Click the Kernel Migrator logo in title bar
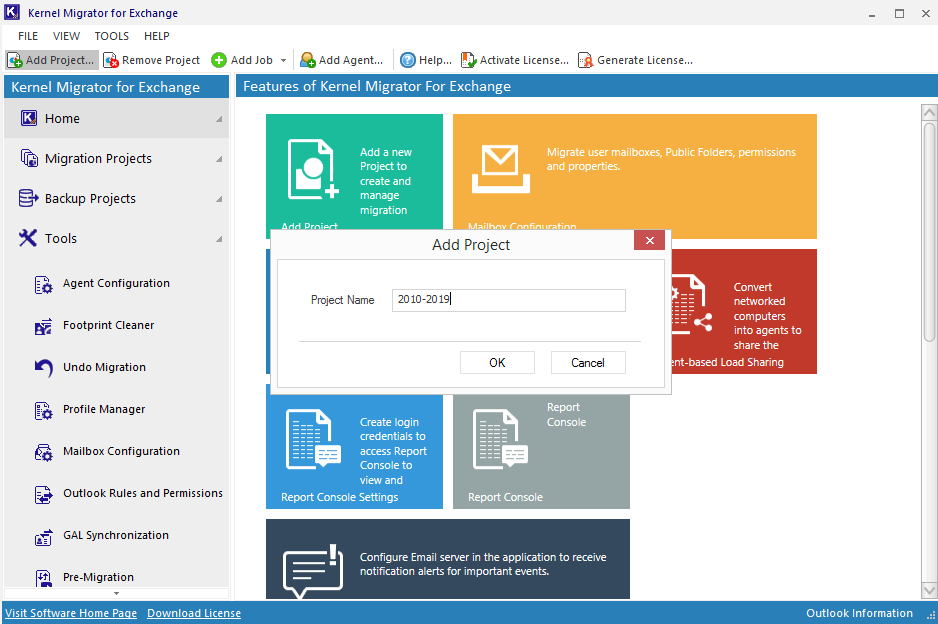 coord(12,12)
